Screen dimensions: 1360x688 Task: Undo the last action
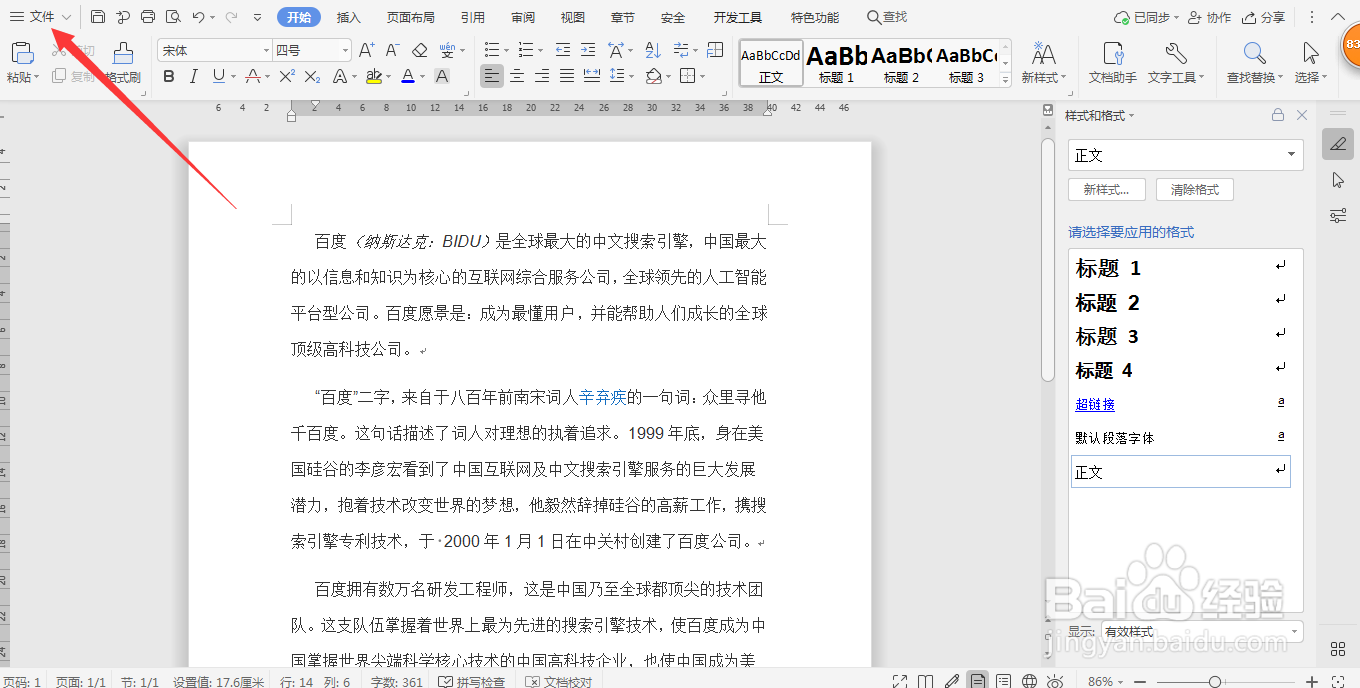(x=199, y=17)
